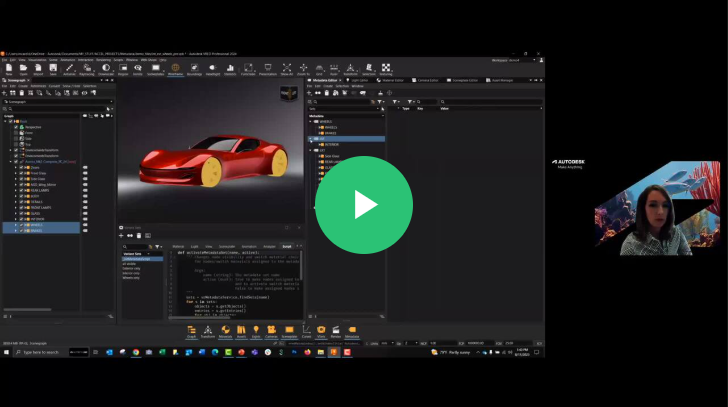728x407 pixels.
Task: Toggle the Side camera checkbox in Scenegraph
Action: pos(16,138)
